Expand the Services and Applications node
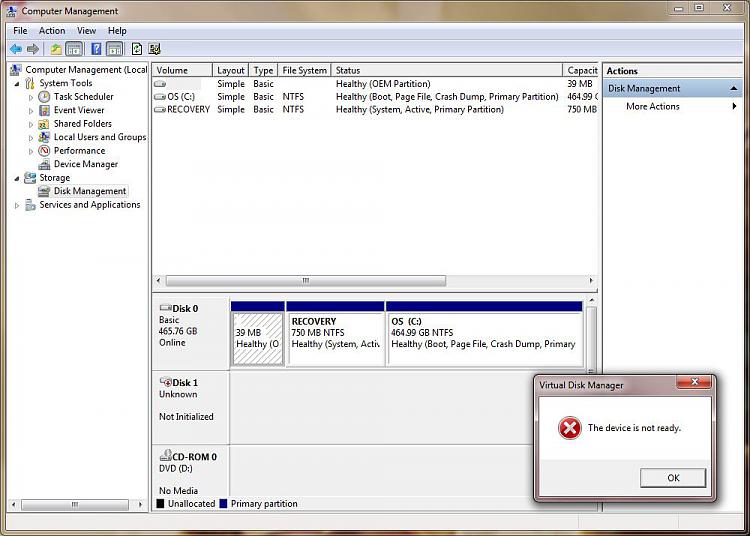 (17, 205)
